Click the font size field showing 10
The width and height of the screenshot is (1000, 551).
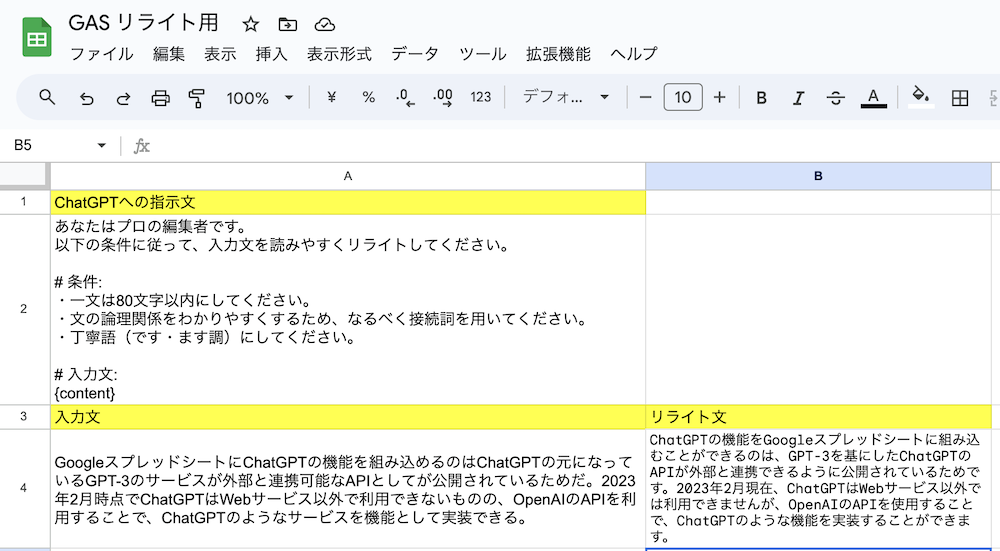pos(682,97)
